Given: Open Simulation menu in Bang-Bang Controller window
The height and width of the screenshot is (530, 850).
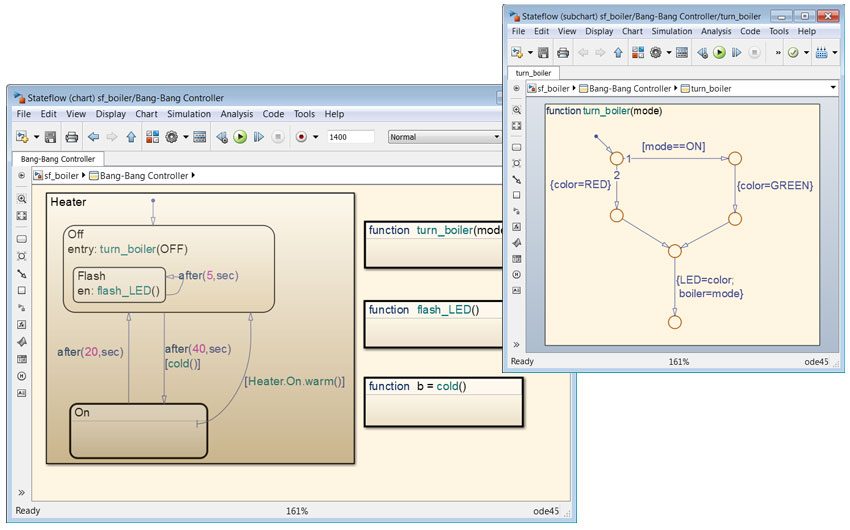Looking at the screenshot, I should pyautogui.click(x=188, y=114).
